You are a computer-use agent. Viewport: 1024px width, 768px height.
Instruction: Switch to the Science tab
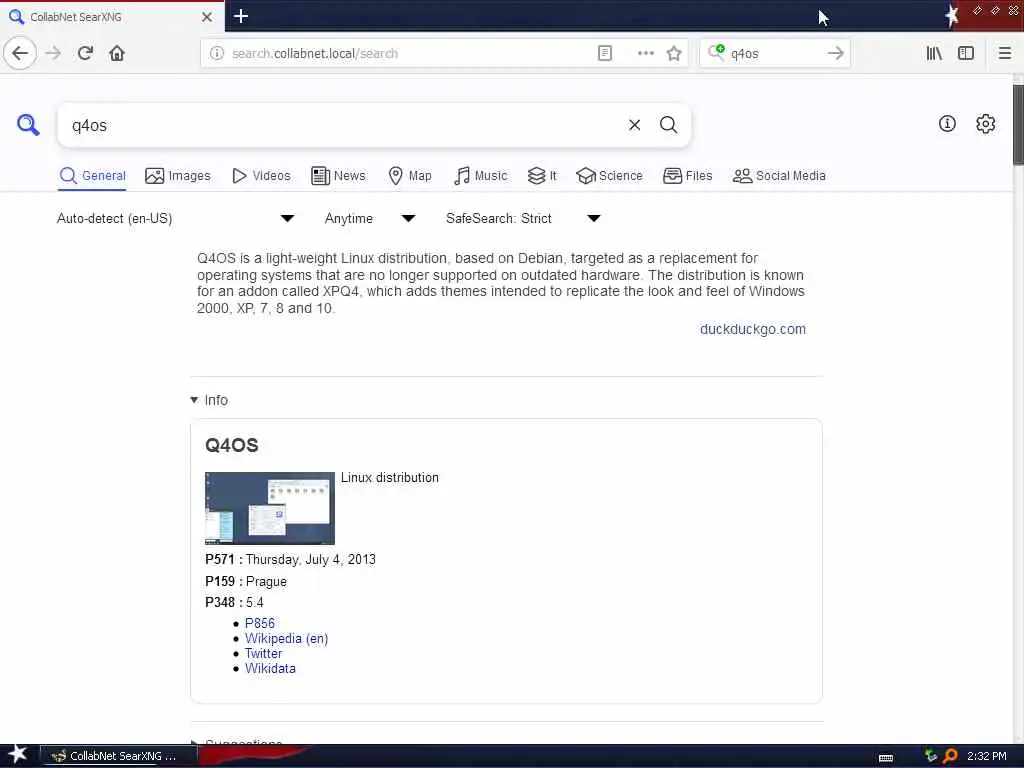[x=609, y=176]
